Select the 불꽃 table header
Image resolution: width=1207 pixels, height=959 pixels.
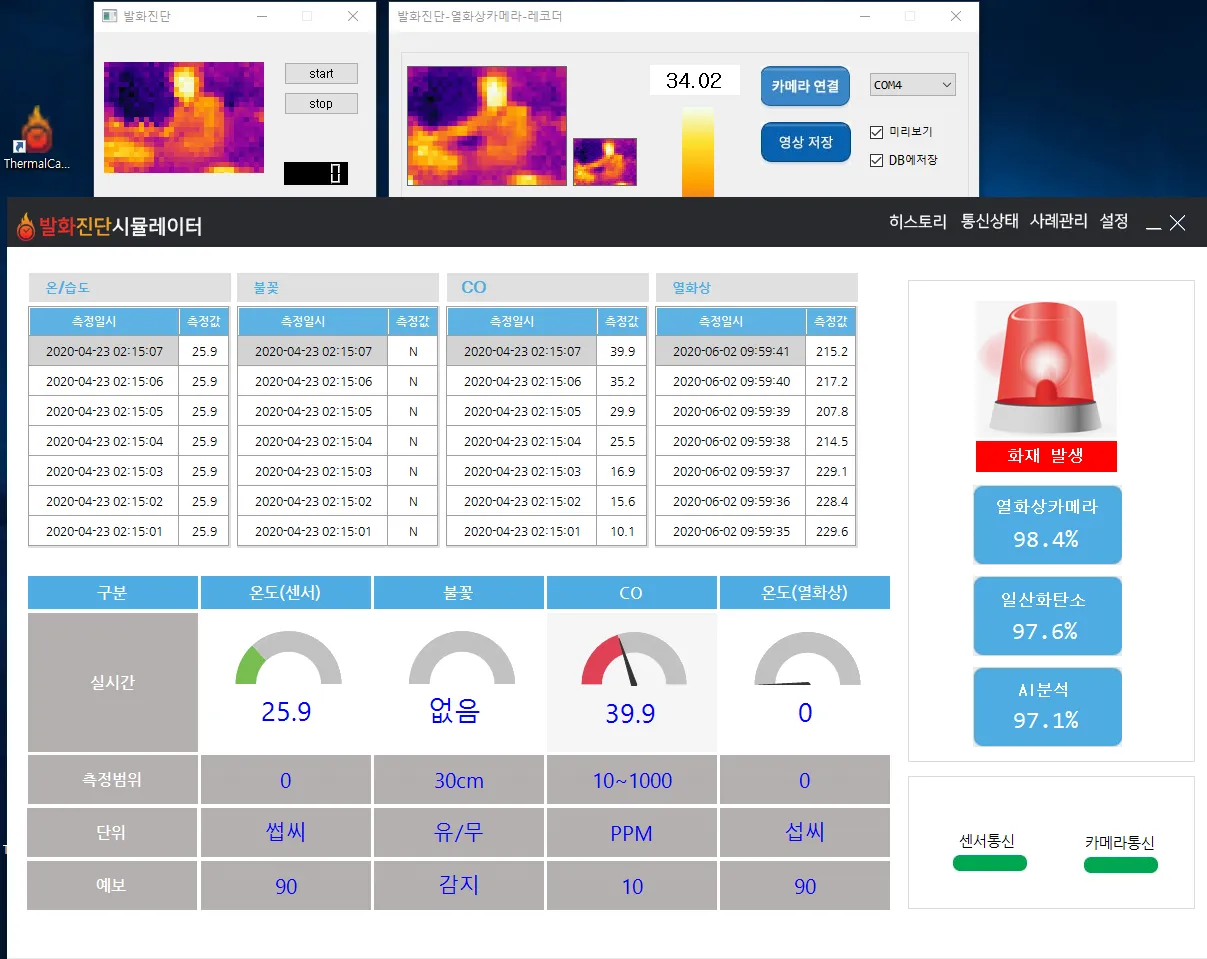click(338, 288)
